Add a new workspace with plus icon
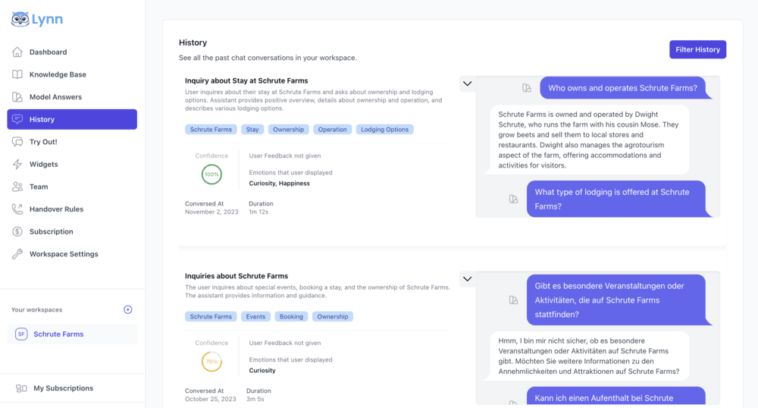Viewport: 758px width, 408px height. point(127,310)
